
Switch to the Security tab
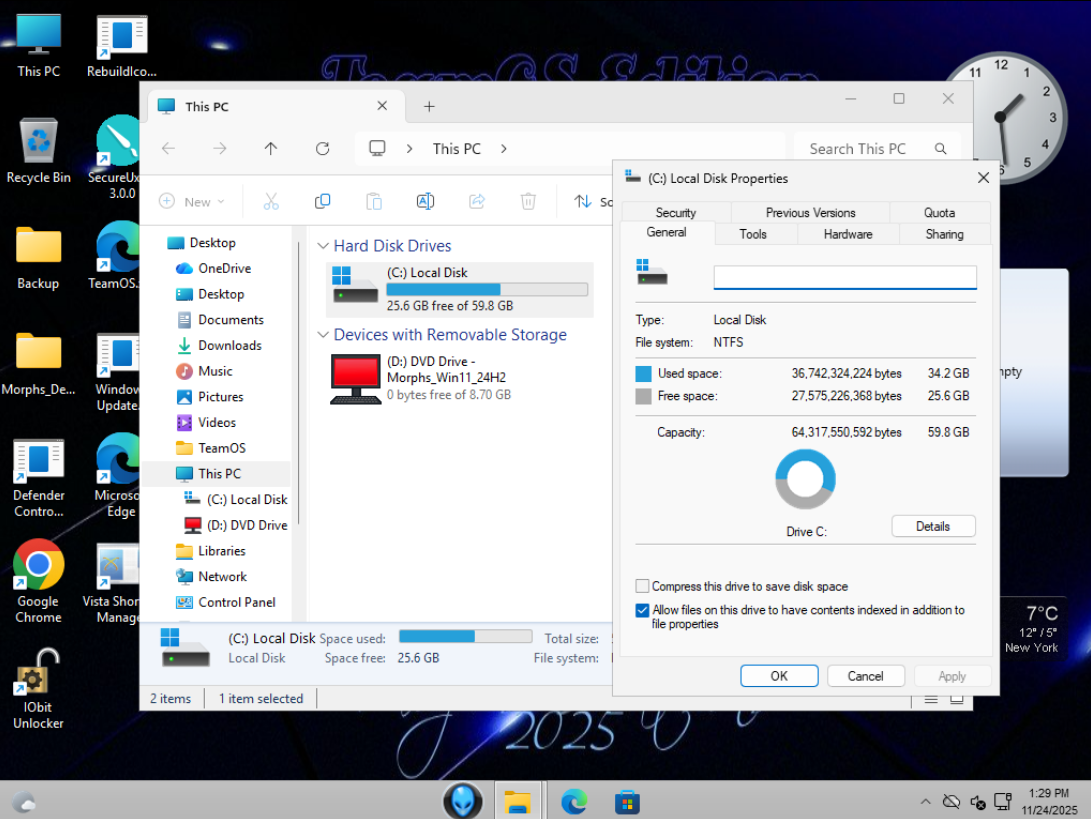click(x=675, y=212)
